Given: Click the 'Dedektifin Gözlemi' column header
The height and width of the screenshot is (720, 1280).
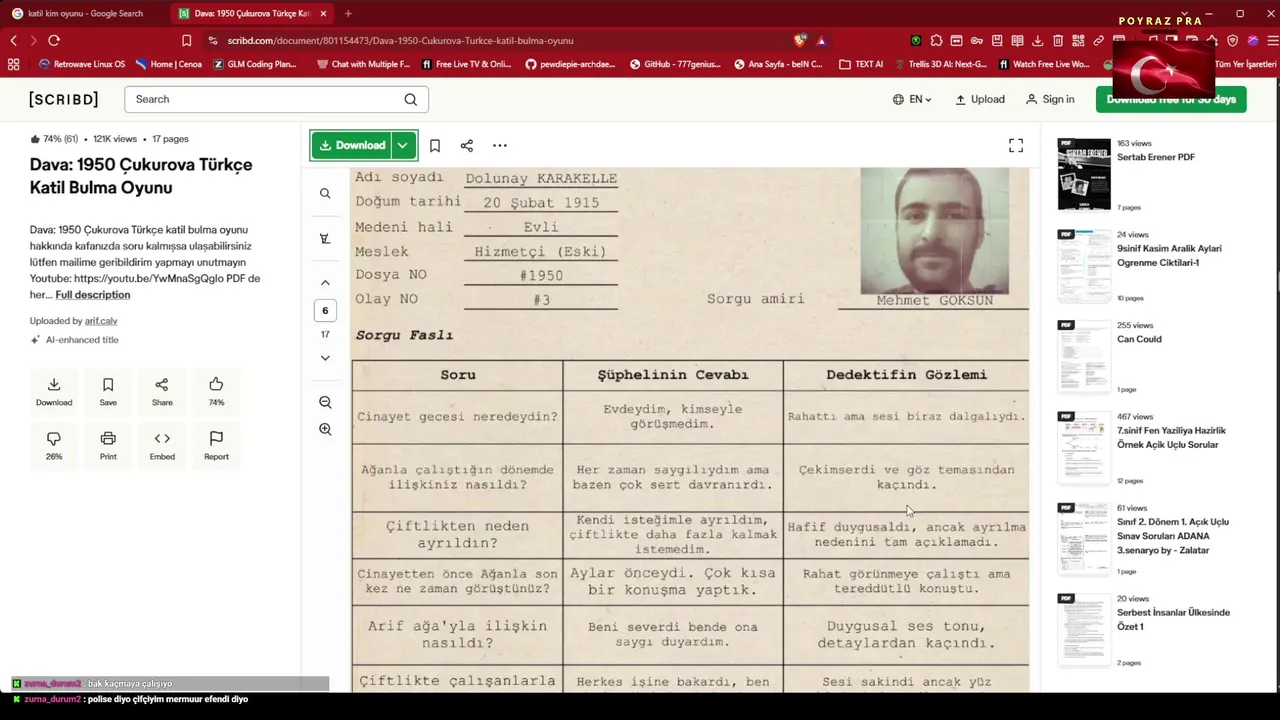Looking at the screenshot, I should [x=906, y=375].
